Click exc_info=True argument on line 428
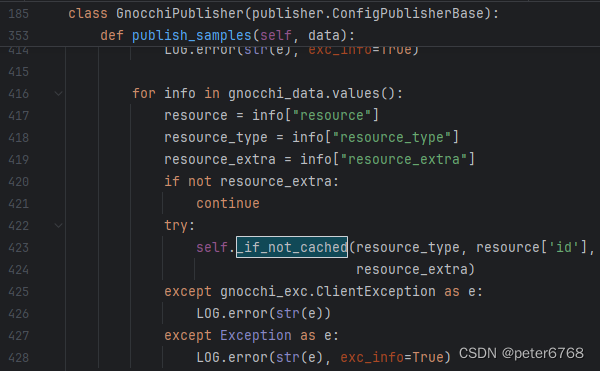 [x=391, y=358]
